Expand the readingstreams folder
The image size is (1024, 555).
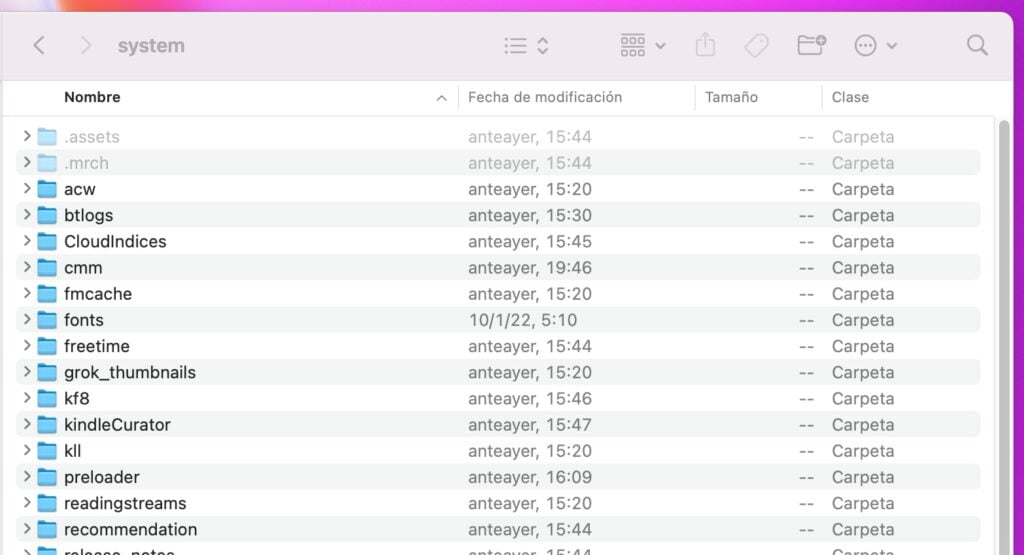tap(27, 502)
